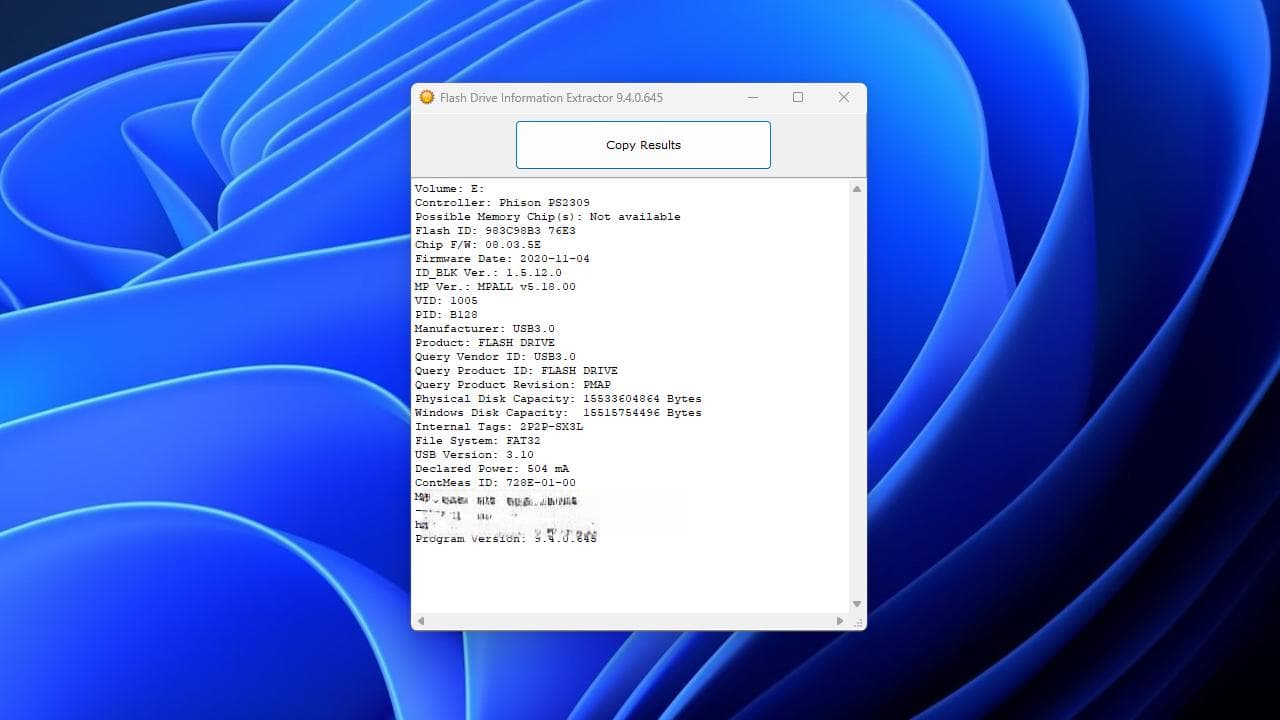
Task: Click the "Chip F/W: 08.03.5E" line
Action: point(478,244)
